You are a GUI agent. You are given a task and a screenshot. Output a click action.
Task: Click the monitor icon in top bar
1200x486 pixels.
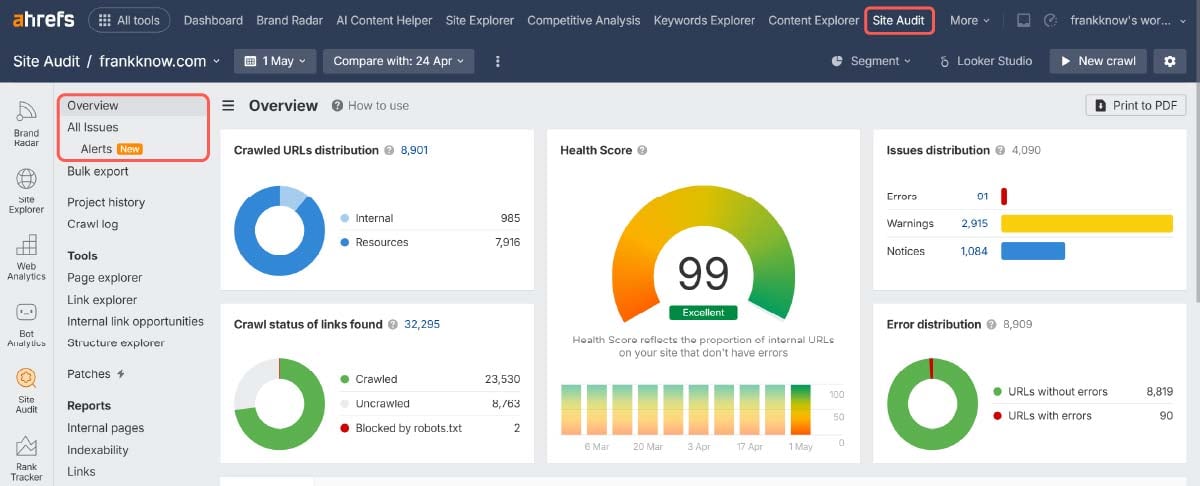(x=1023, y=20)
